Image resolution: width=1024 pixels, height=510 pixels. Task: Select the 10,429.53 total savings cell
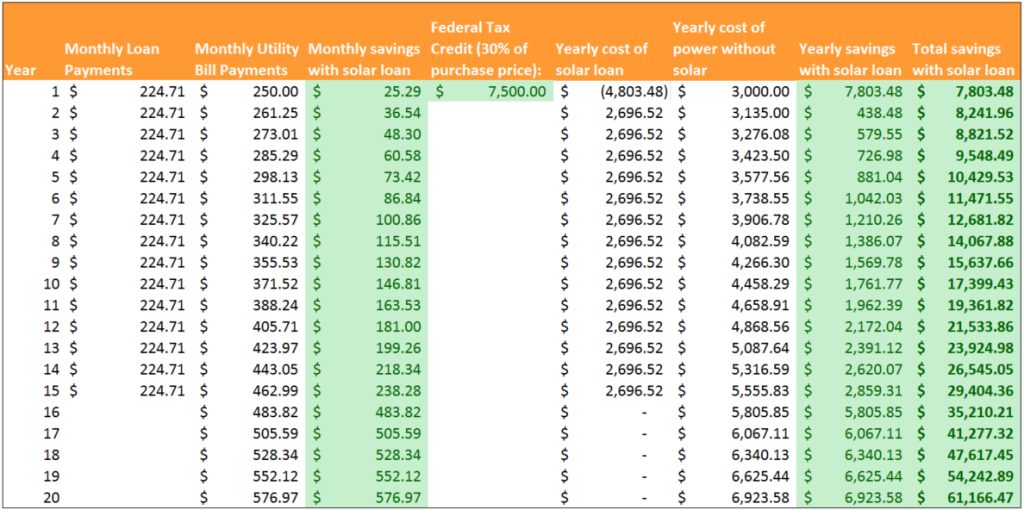point(963,177)
